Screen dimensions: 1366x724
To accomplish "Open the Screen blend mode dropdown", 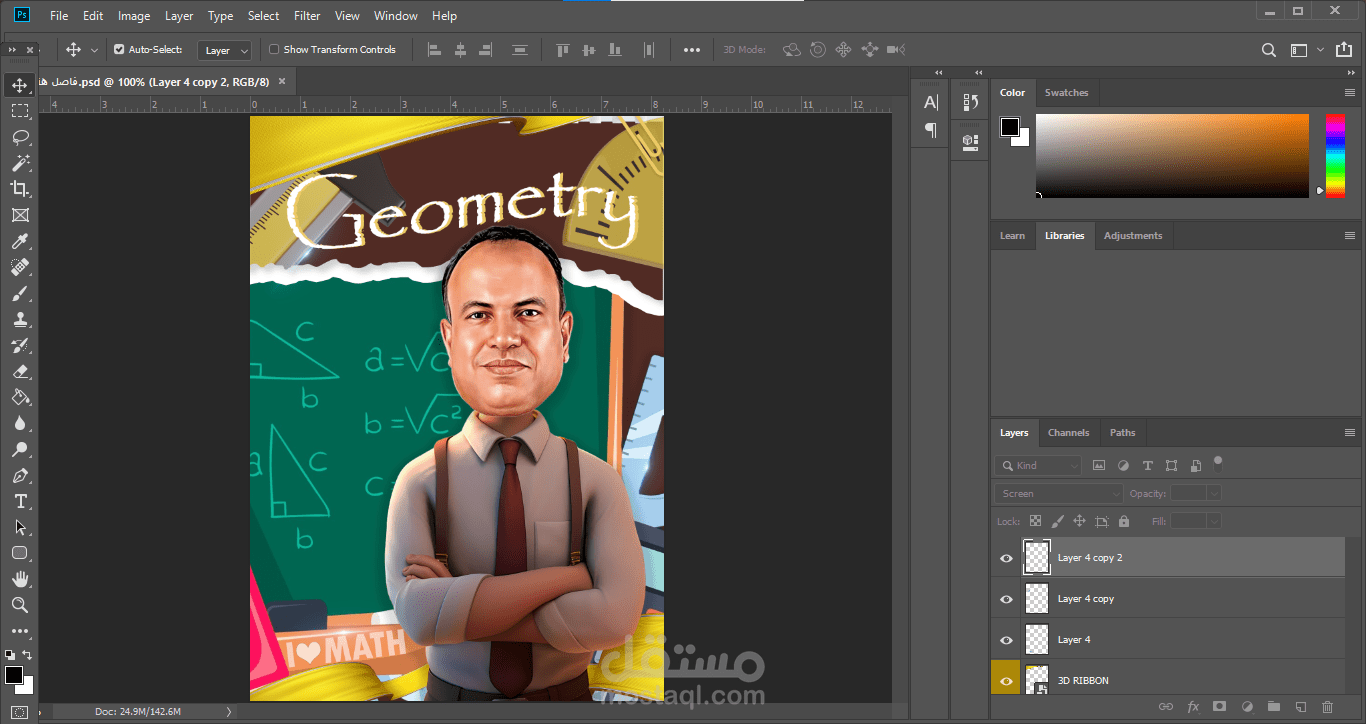I will pos(1059,493).
